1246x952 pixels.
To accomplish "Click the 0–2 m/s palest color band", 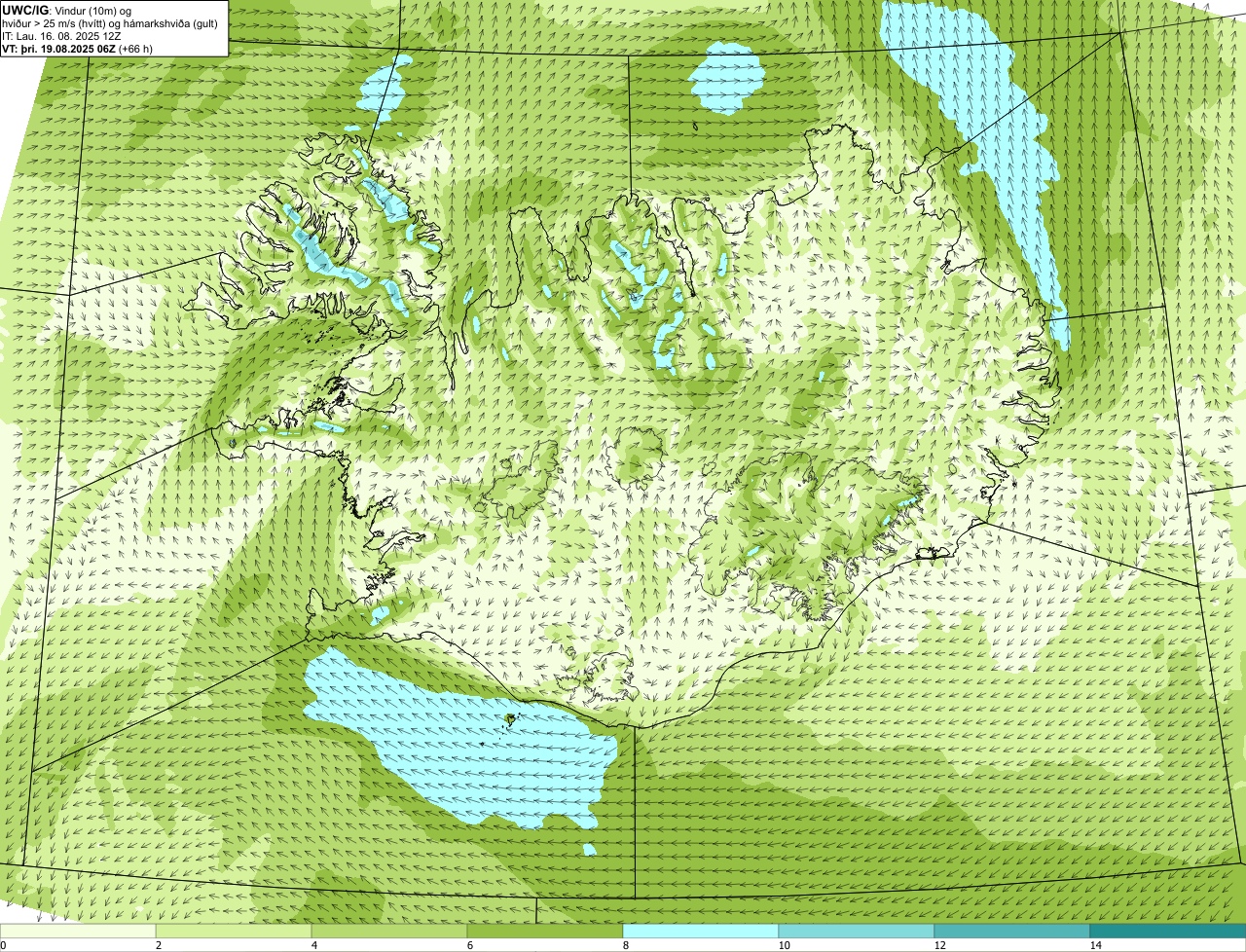I will tap(78, 931).
